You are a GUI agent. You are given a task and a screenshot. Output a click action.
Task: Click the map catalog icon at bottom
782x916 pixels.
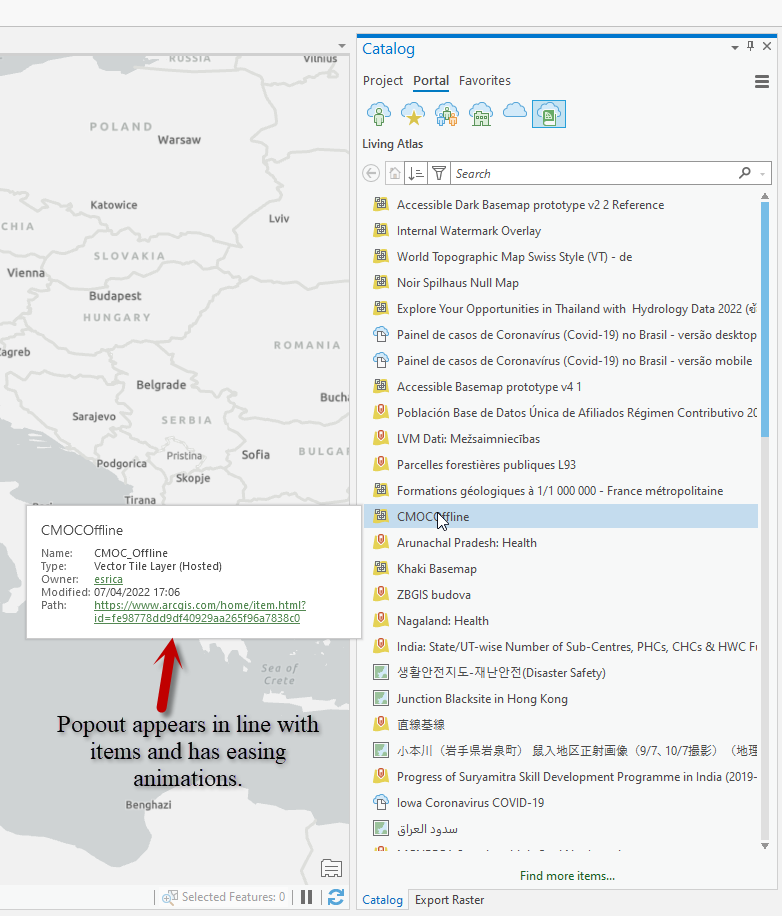pyautogui.click(x=331, y=868)
